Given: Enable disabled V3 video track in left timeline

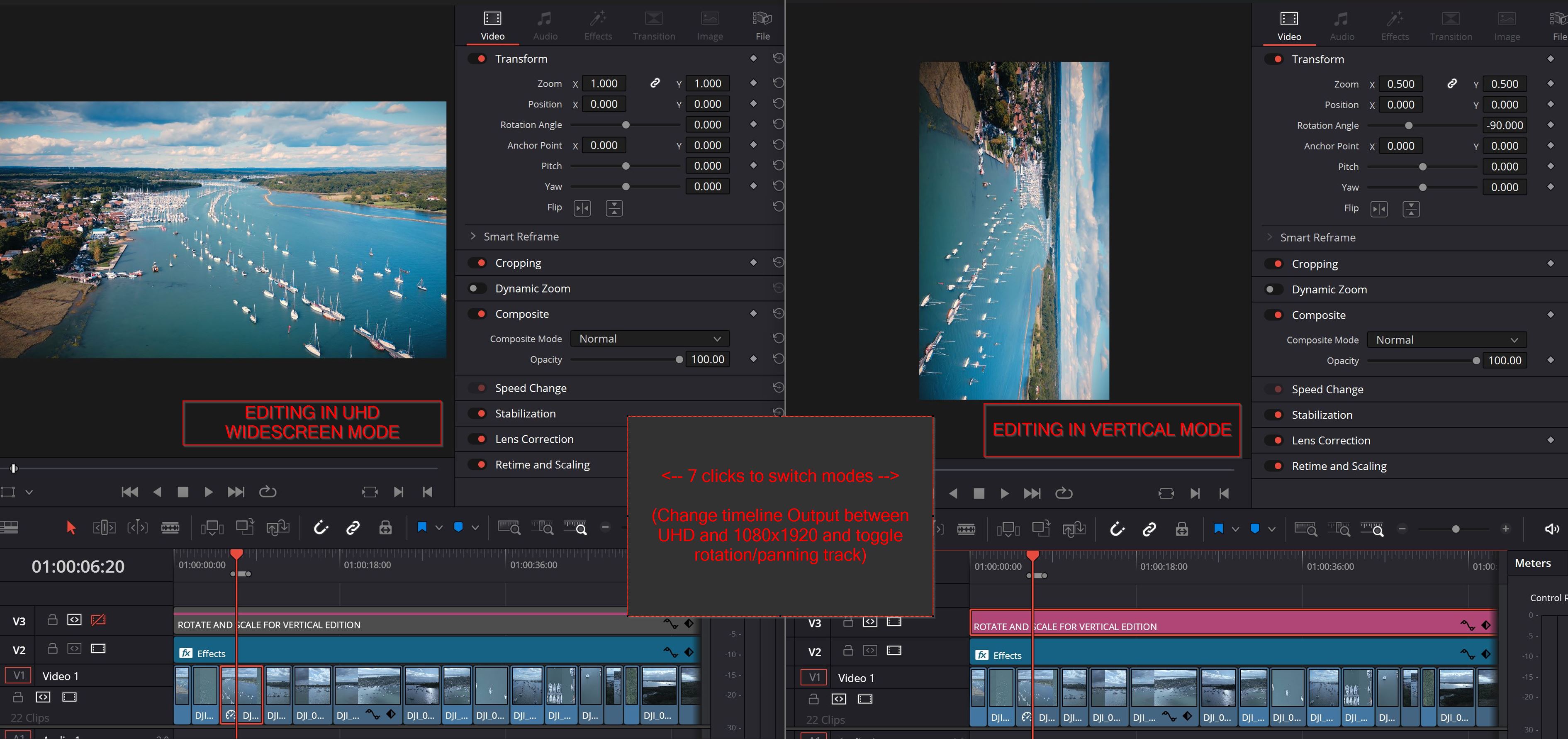Looking at the screenshot, I should tap(98, 619).
